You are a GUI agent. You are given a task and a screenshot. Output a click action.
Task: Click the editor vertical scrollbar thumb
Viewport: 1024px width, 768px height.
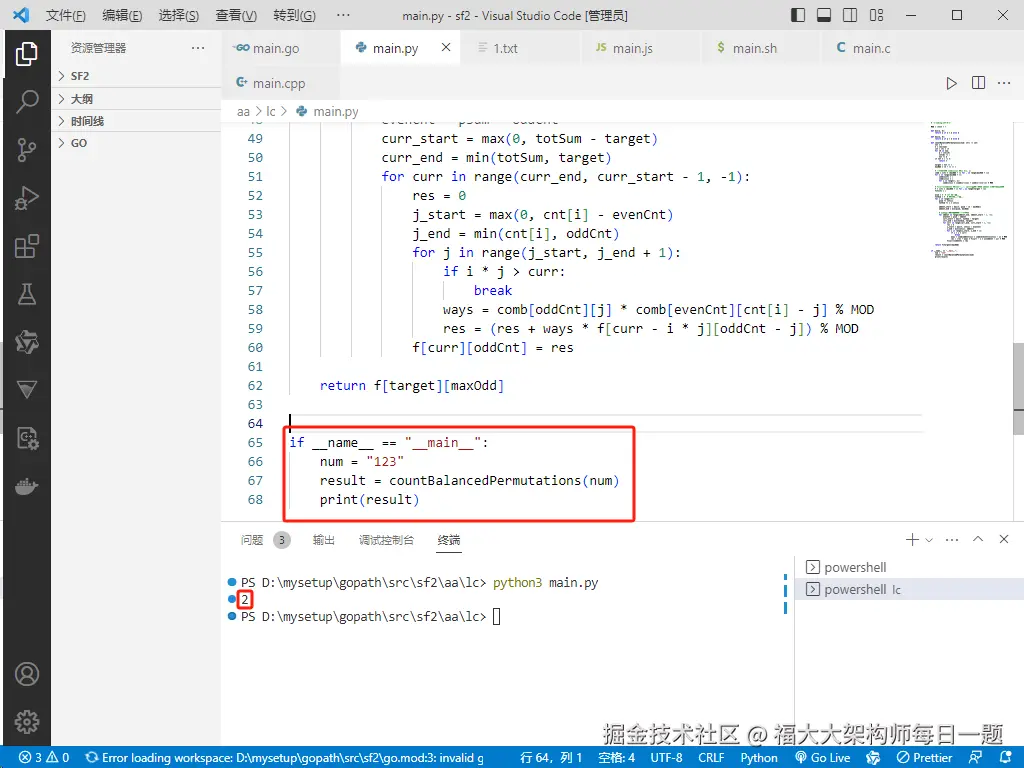(x=1018, y=389)
